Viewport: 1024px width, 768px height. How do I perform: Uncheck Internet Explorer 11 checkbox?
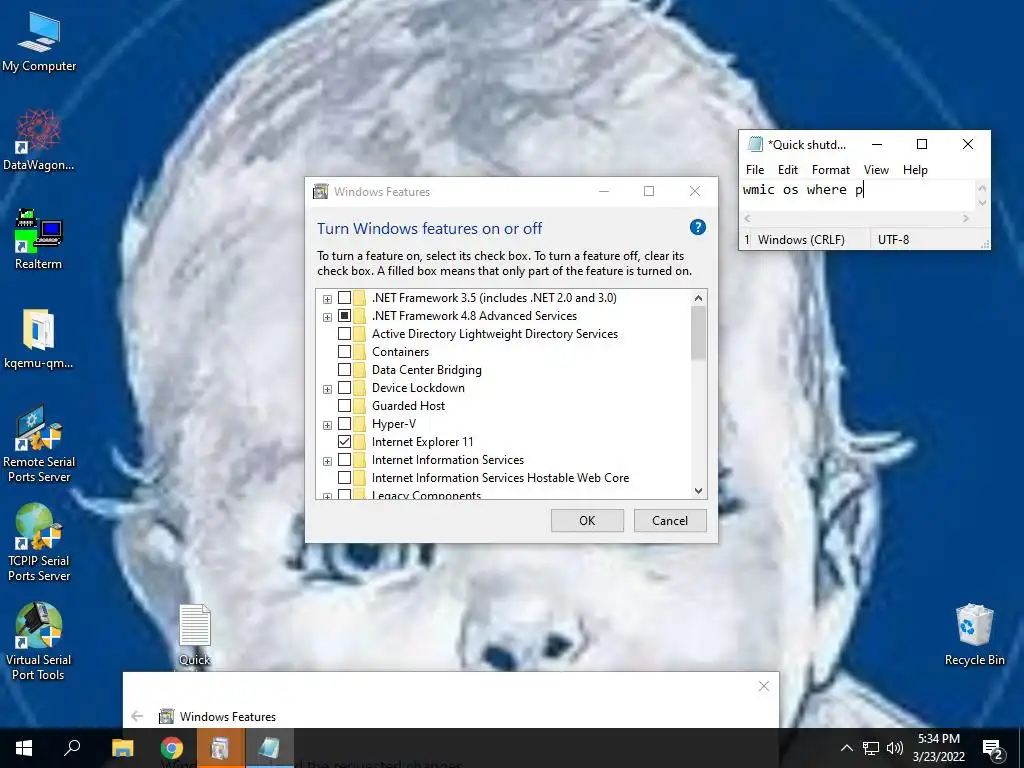pyautogui.click(x=344, y=441)
